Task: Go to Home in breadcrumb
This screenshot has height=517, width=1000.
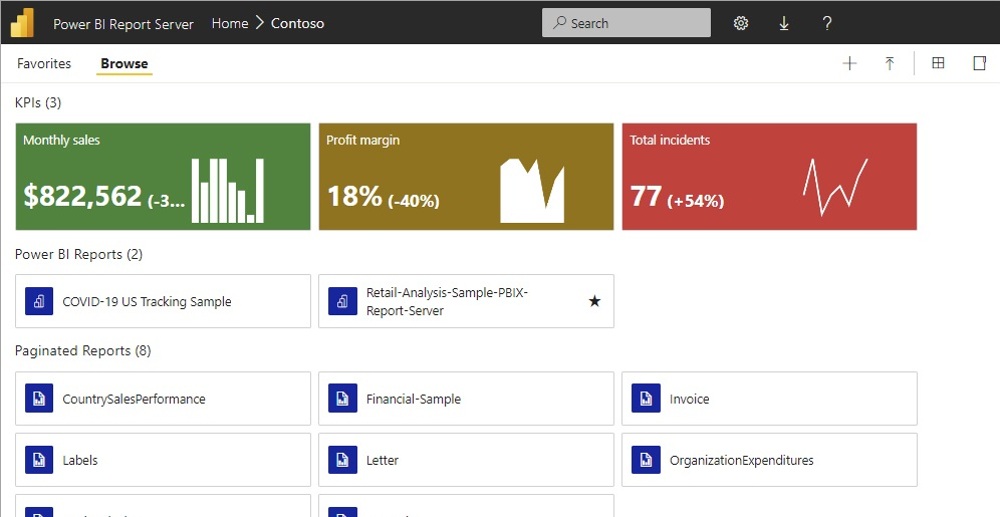Action: pos(230,23)
